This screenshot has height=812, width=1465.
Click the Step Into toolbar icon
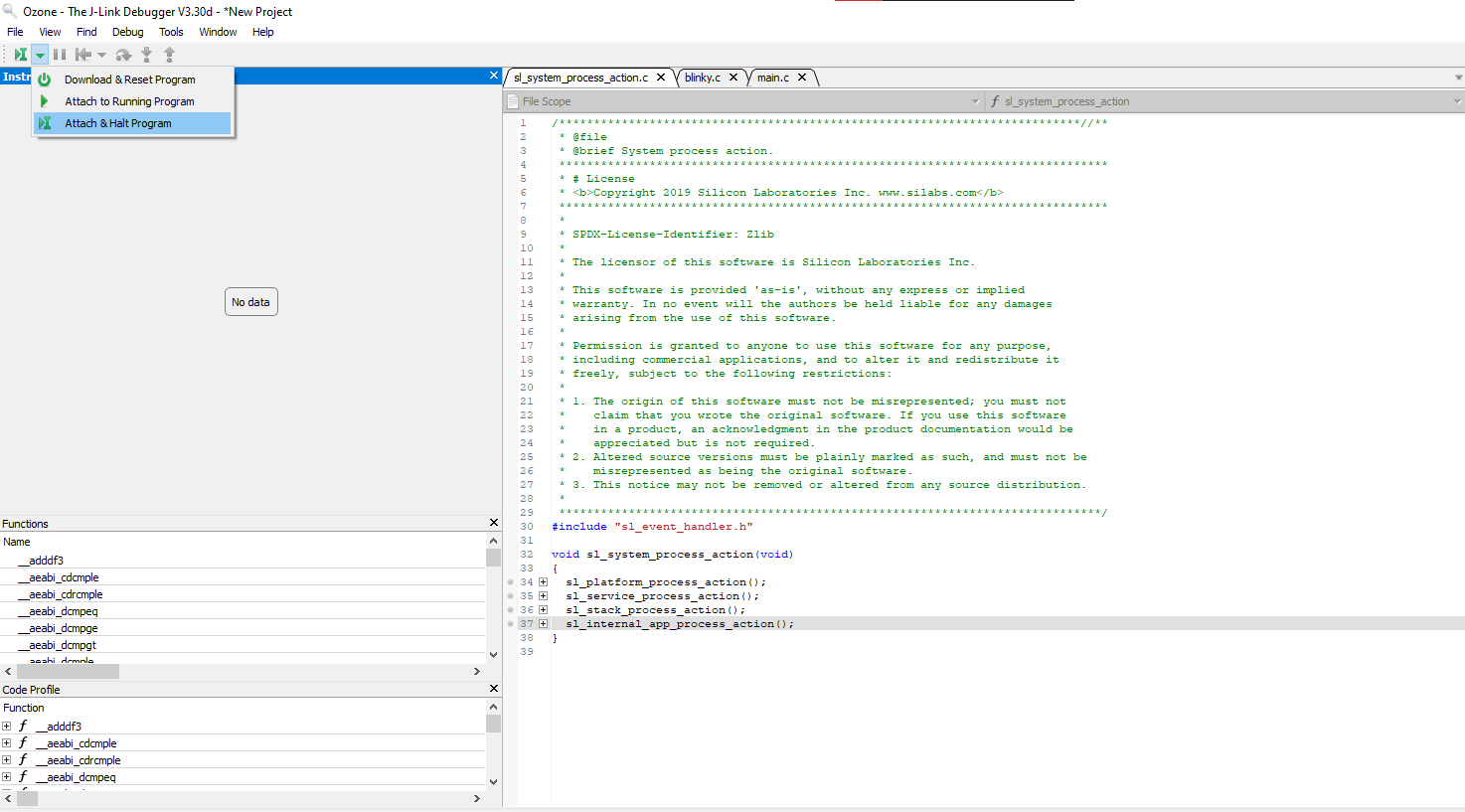coord(146,54)
